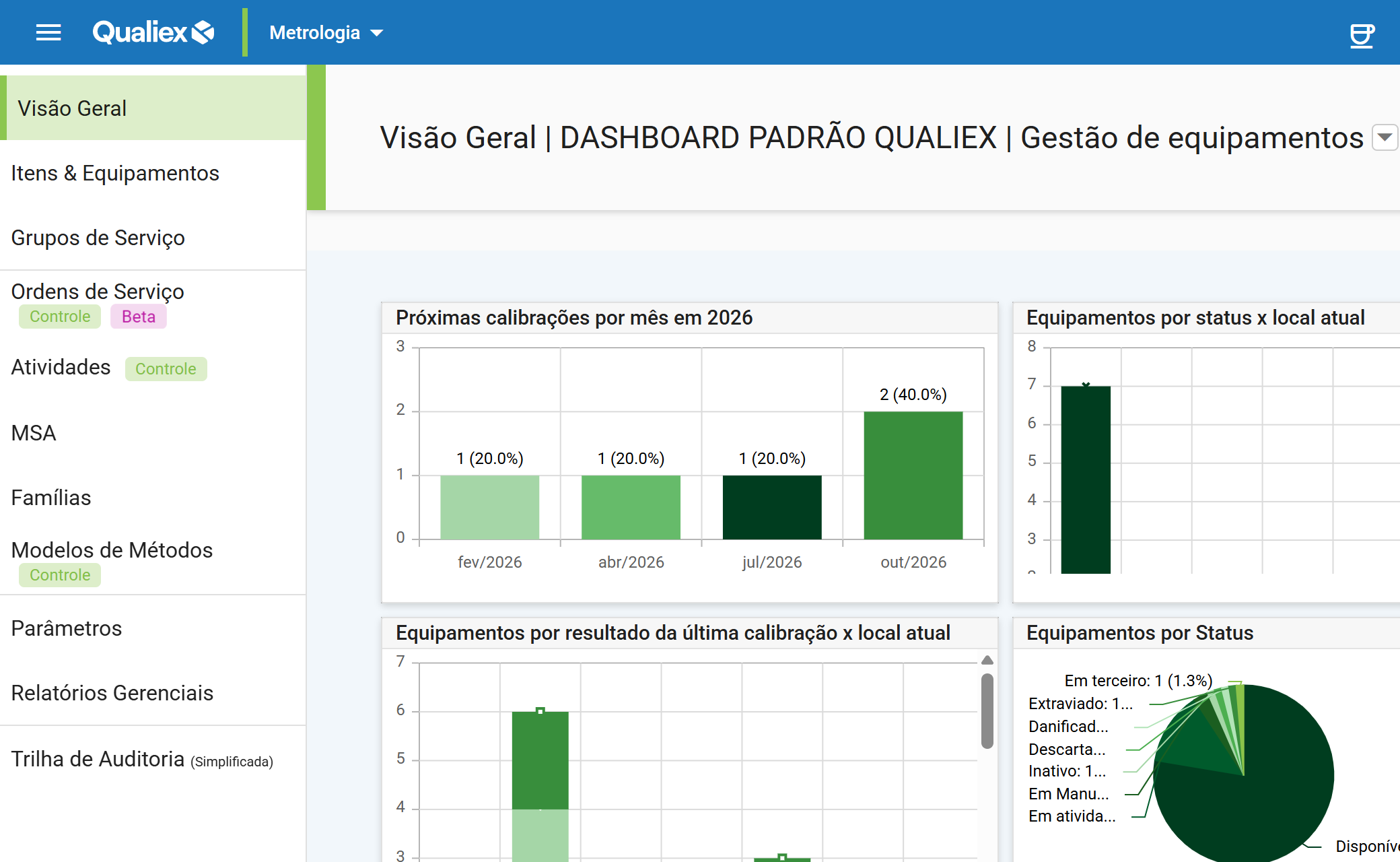Click 'Inativo: 1...' pie label
Image resolution: width=1400 pixels, height=862 pixels.
click(x=1067, y=771)
